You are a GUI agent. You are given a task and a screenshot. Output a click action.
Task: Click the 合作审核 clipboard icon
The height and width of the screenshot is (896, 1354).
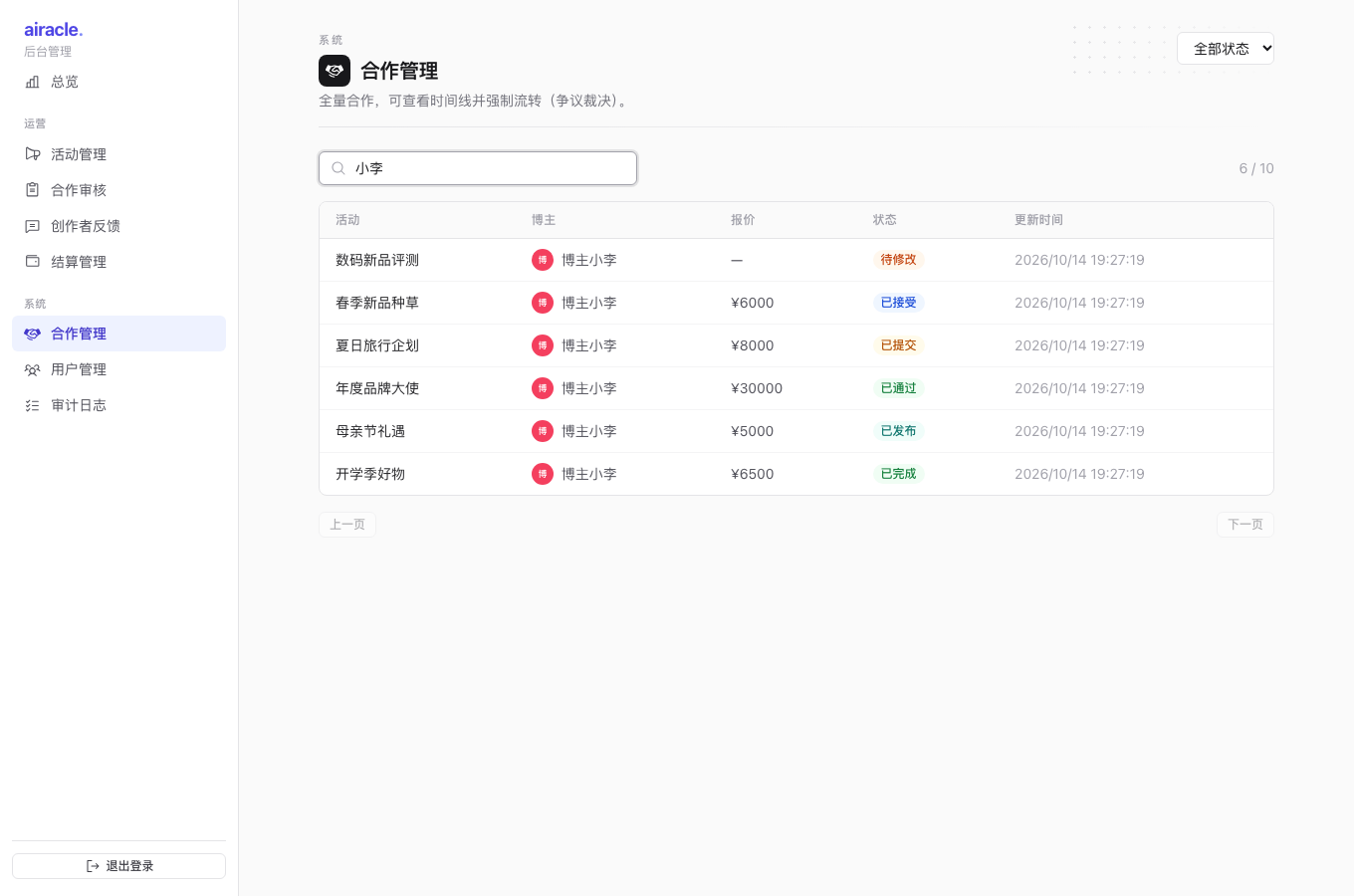click(x=32, y=190)
